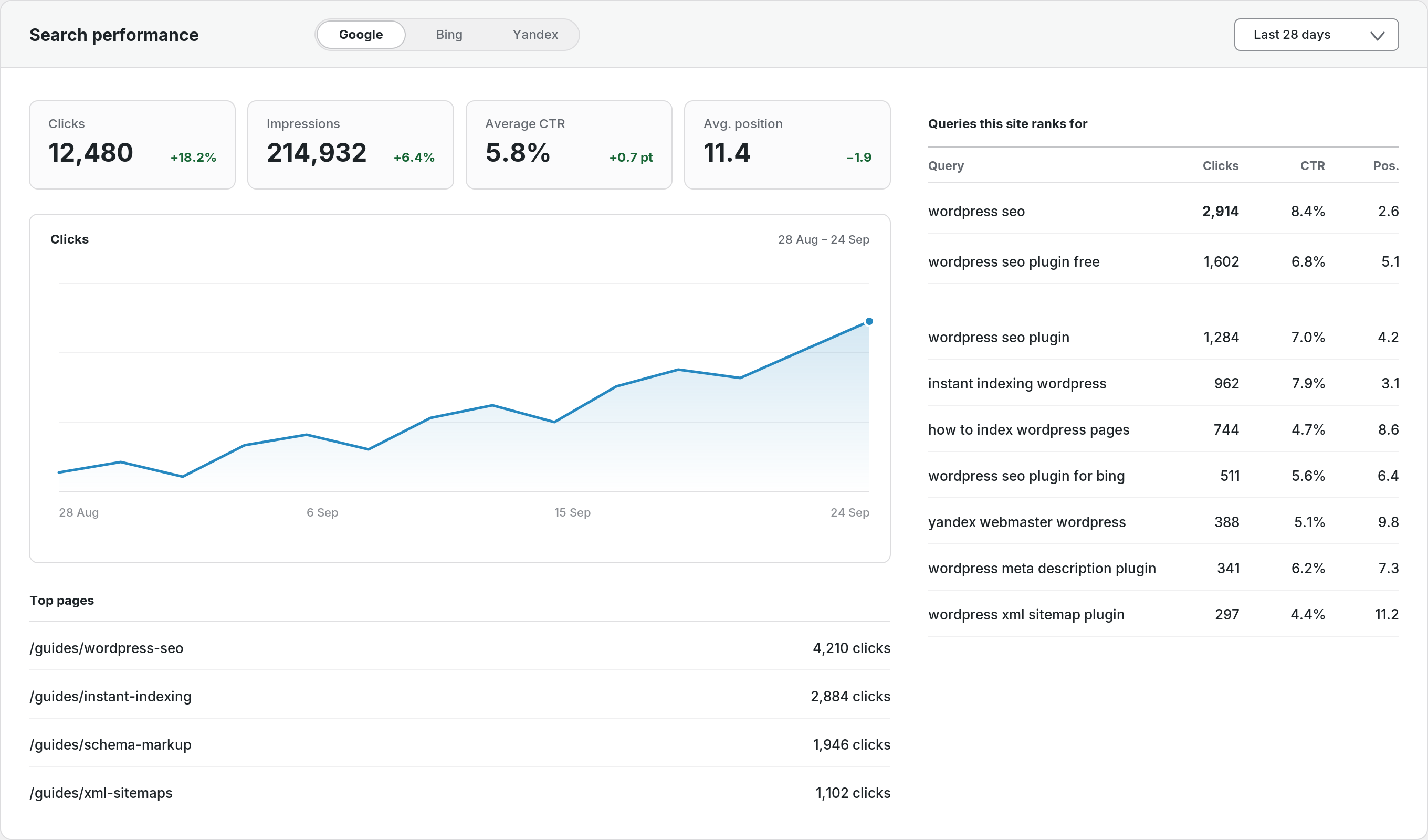Sort queries by Pos. column header
The image size is (1428, 840).
coord(1385,165)
